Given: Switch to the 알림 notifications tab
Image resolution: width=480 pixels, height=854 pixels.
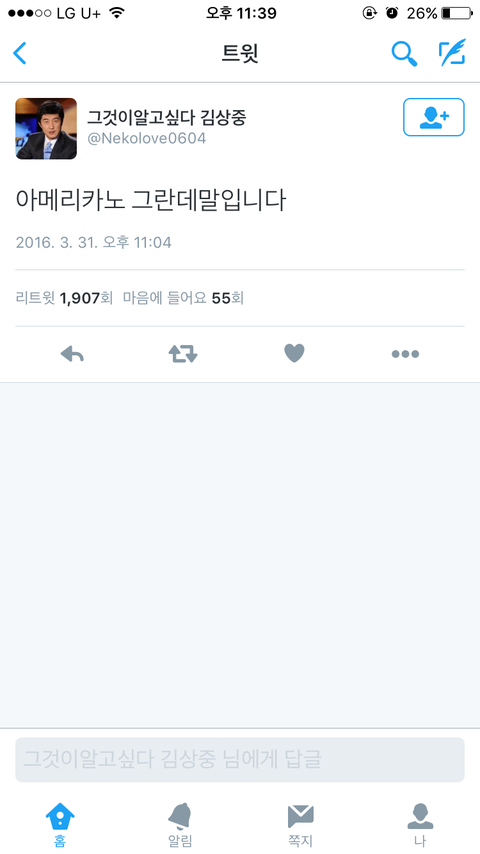Looking at the screenshot, I should point(180,825).
